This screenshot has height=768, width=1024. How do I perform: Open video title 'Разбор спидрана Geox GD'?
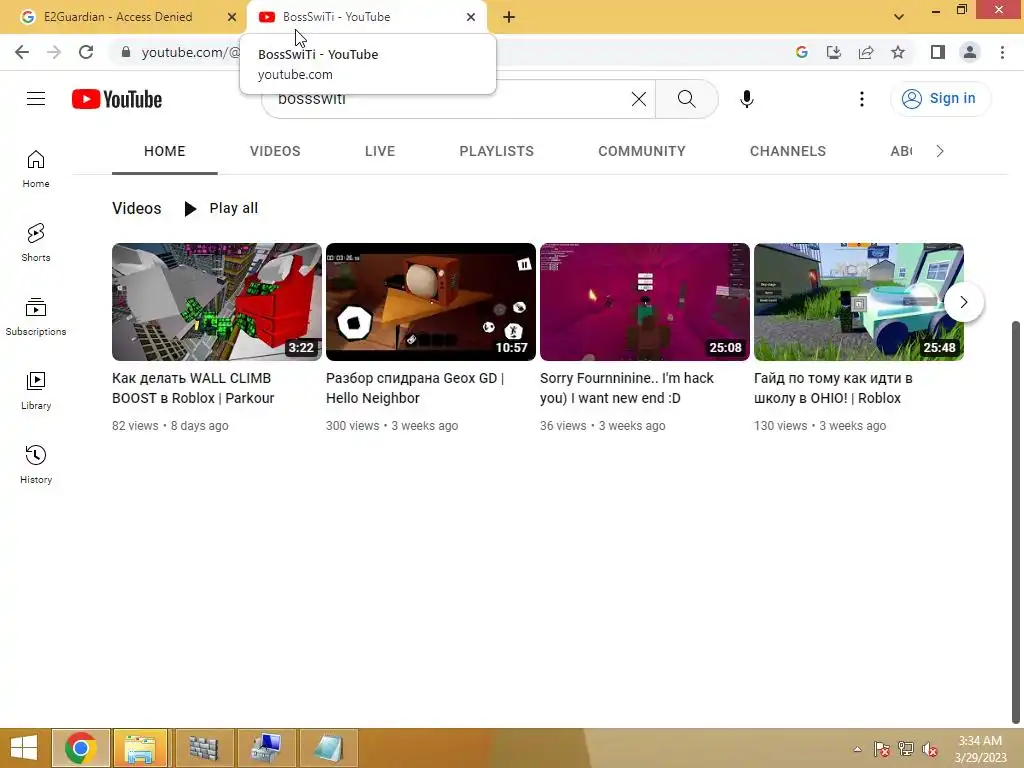click(415, 388)
